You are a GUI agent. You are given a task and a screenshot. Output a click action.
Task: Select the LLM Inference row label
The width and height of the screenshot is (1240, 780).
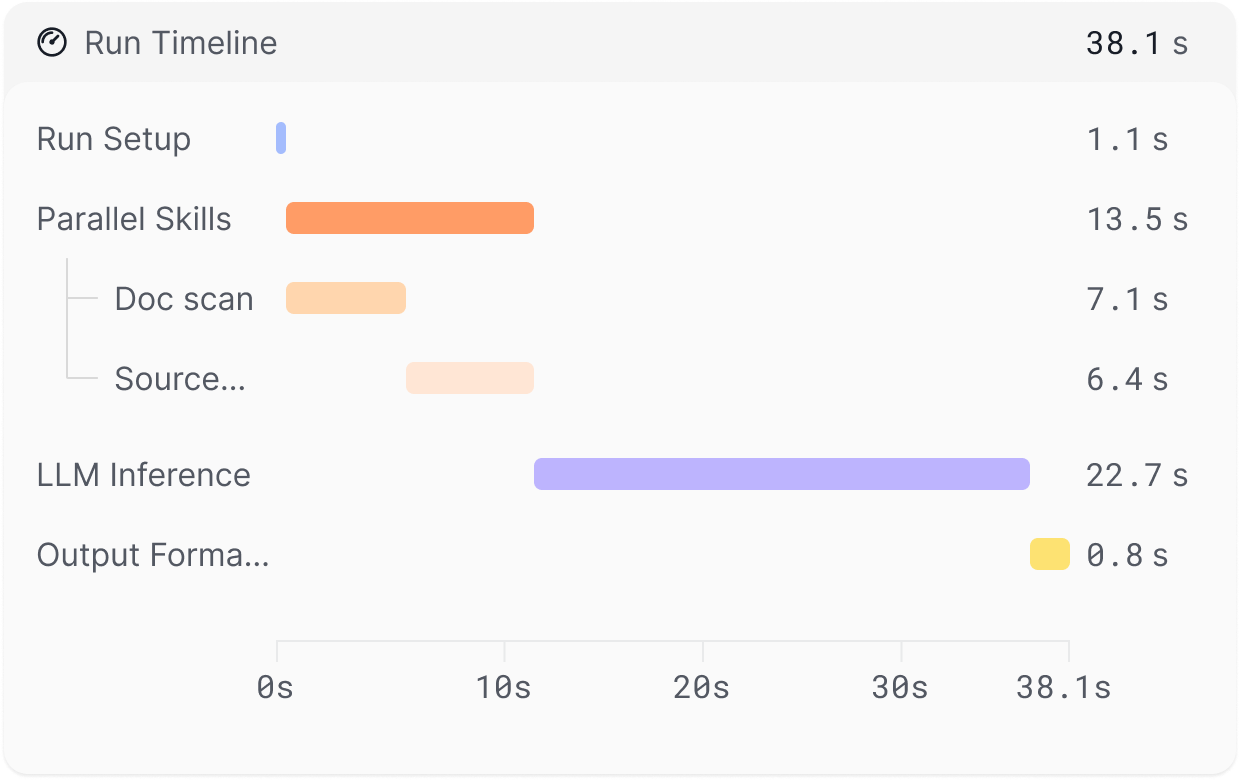pos(143,475)
